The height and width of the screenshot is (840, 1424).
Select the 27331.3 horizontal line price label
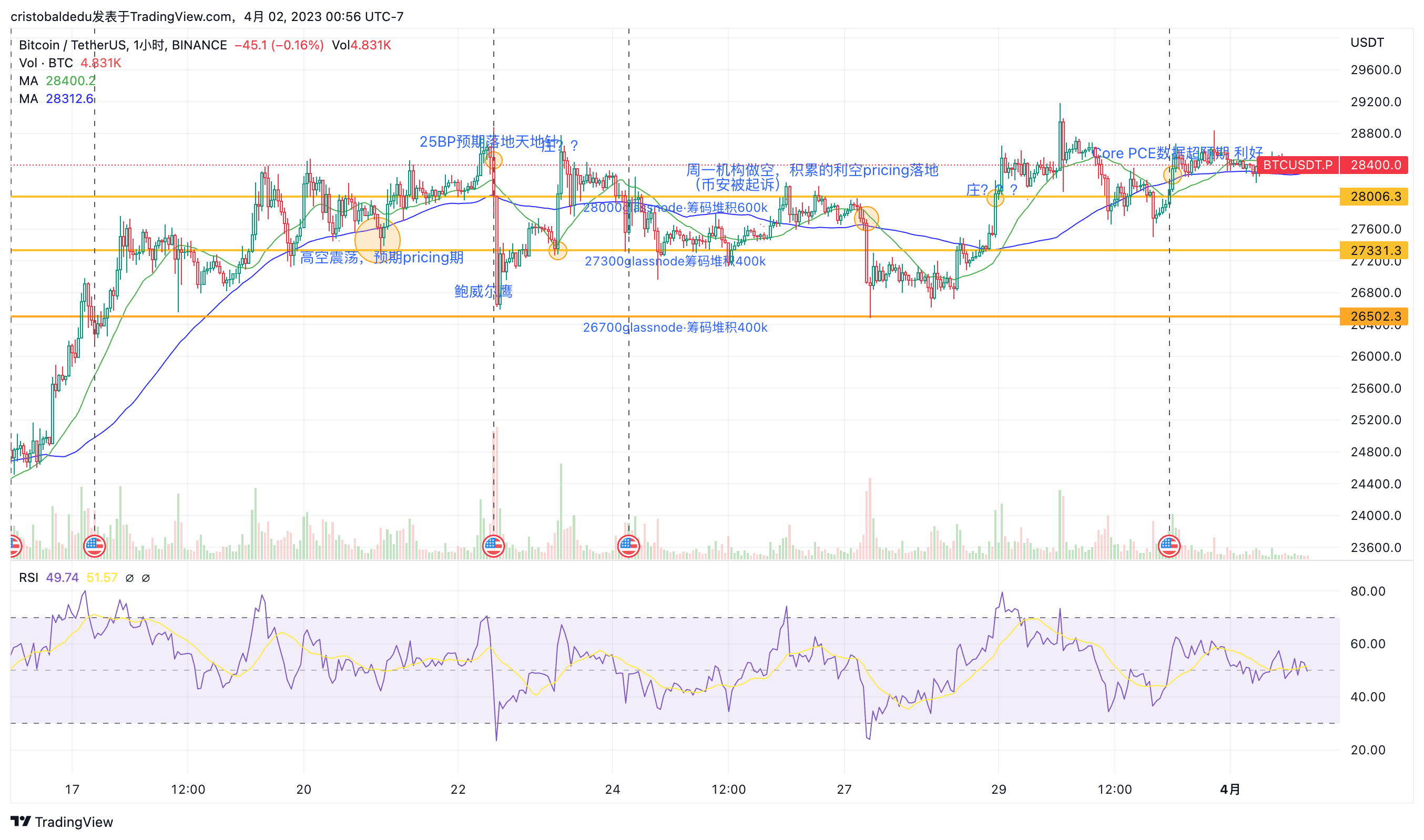tap(1374, 250)
